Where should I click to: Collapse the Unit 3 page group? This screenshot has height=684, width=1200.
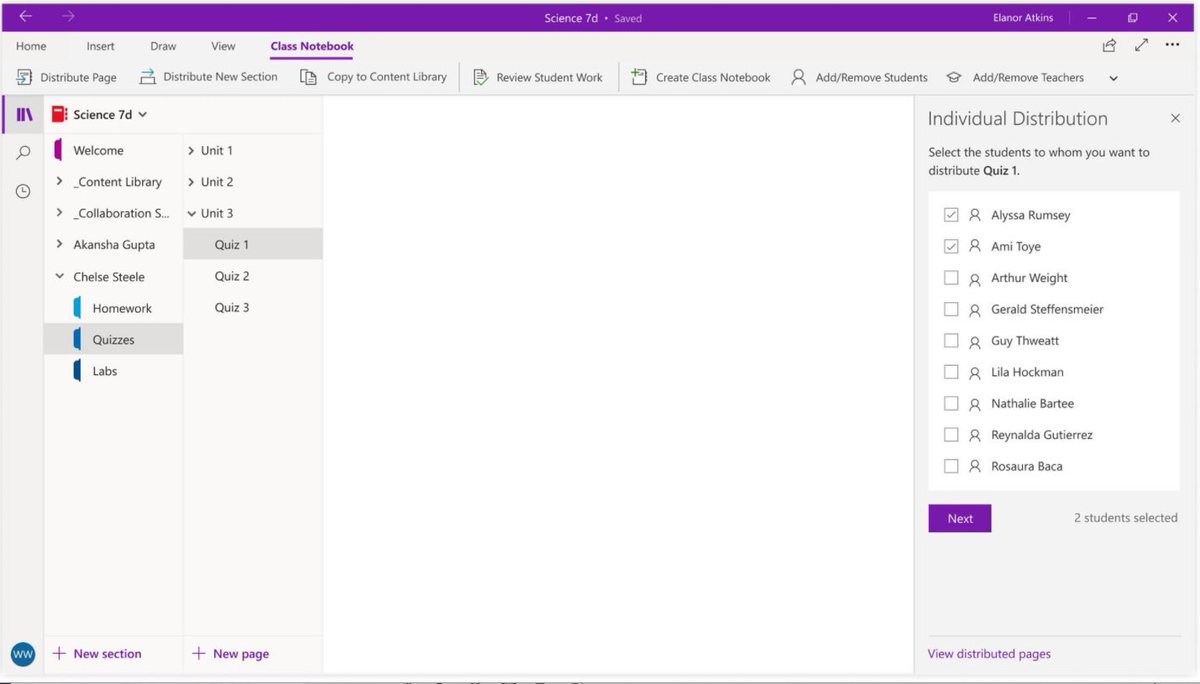(x=191, y=213)
